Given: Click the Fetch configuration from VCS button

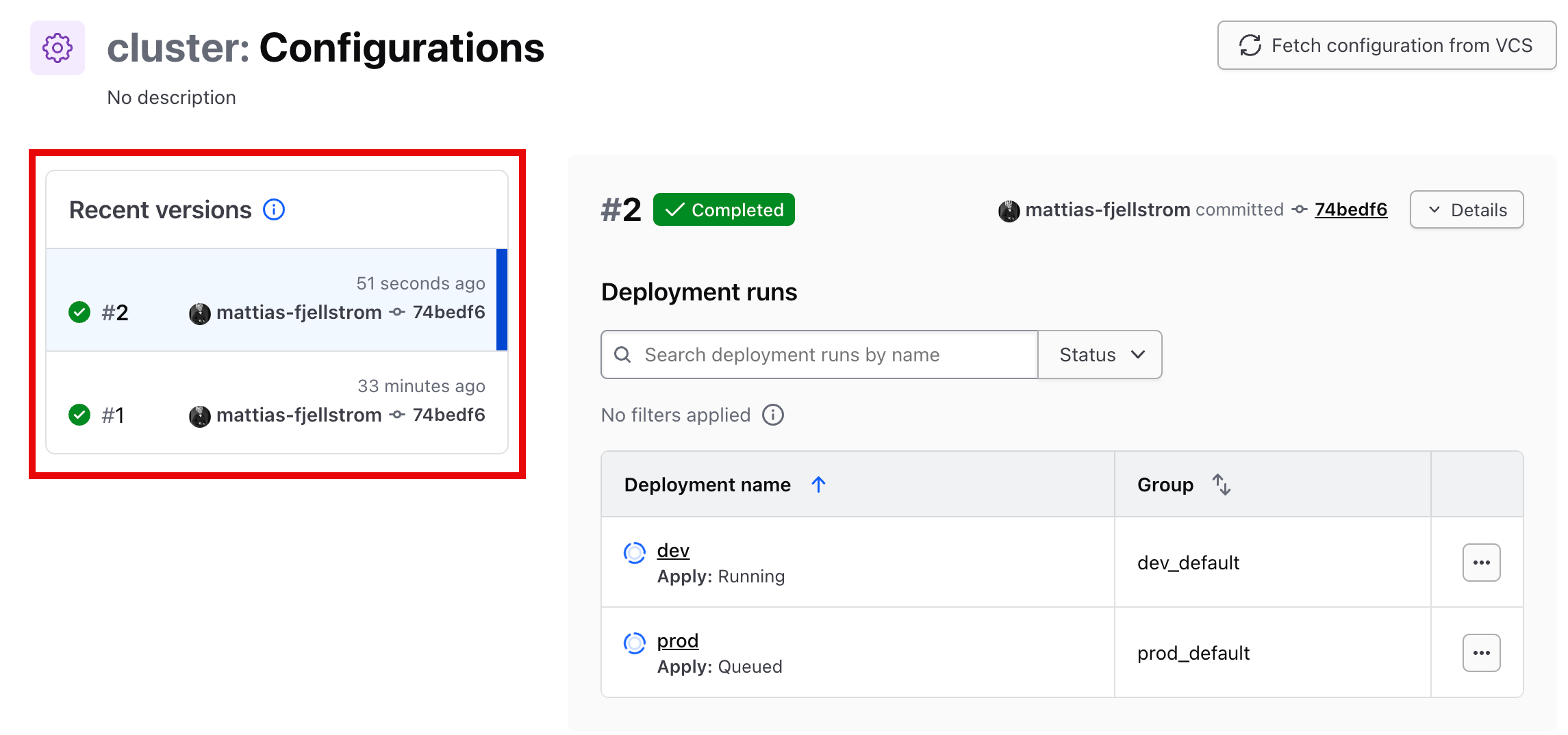Looking at the screenshot, I should [1386, 45].
